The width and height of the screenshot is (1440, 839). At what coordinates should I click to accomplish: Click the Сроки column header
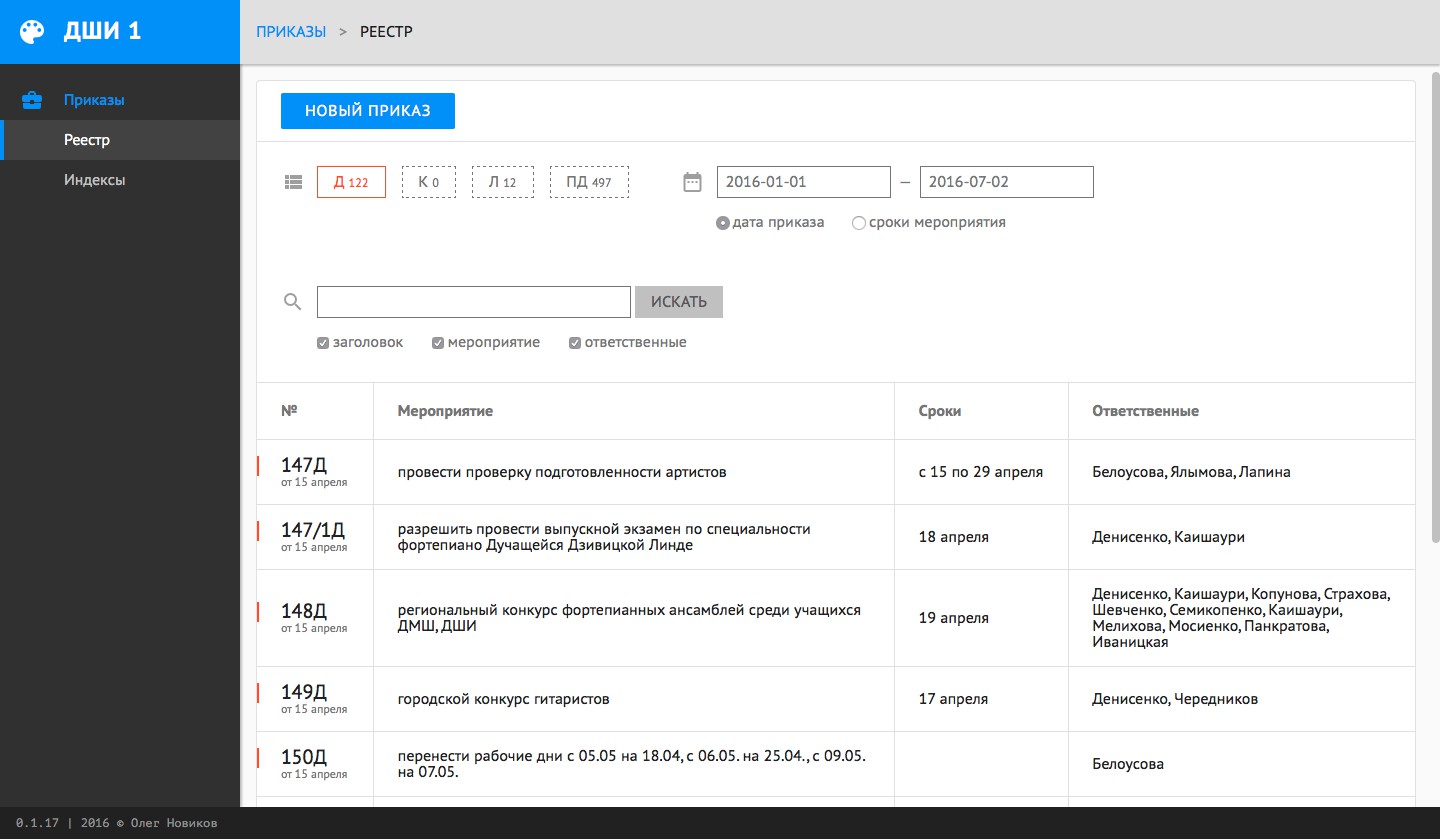940,411
